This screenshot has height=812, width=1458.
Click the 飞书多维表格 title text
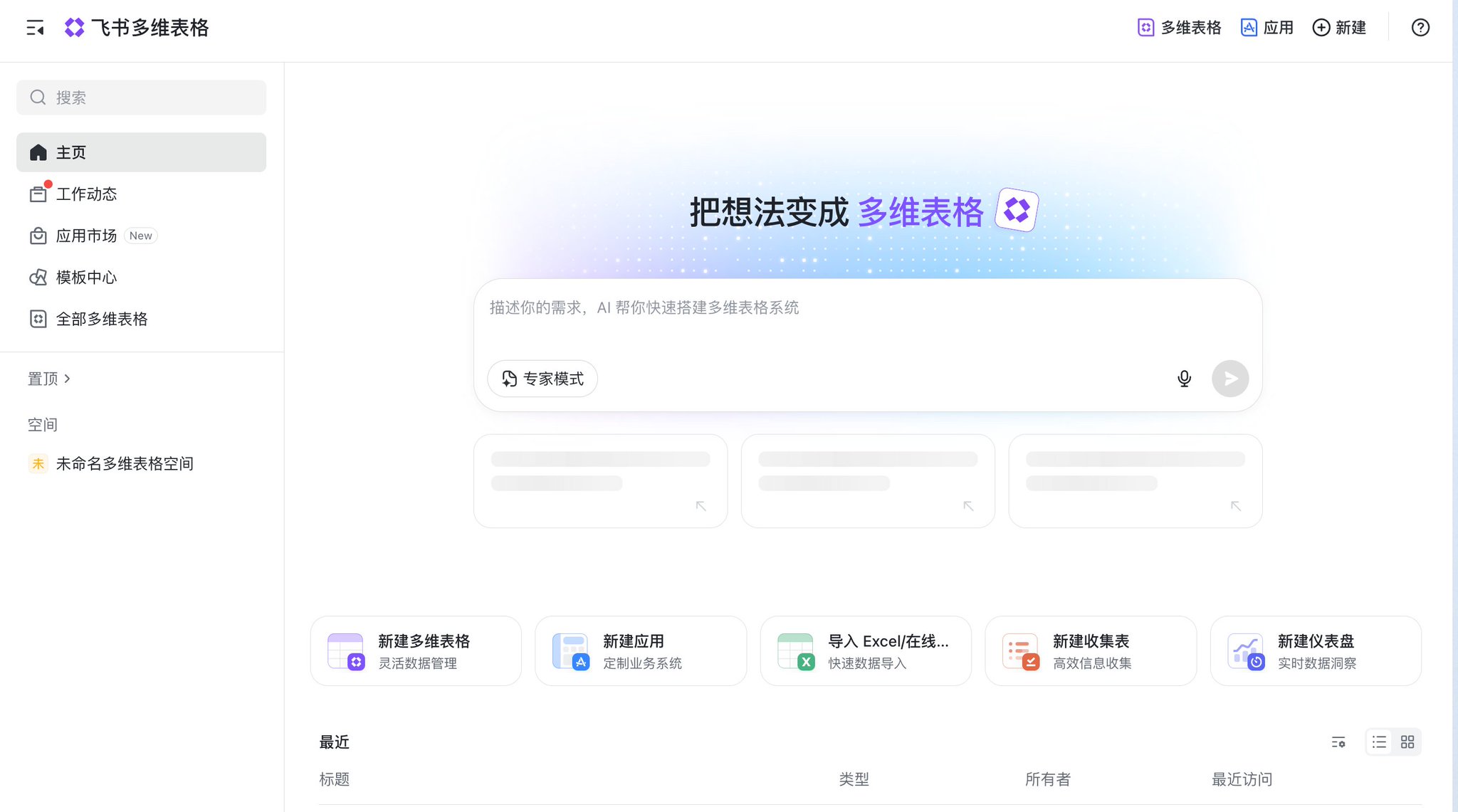tap(150, 28)
